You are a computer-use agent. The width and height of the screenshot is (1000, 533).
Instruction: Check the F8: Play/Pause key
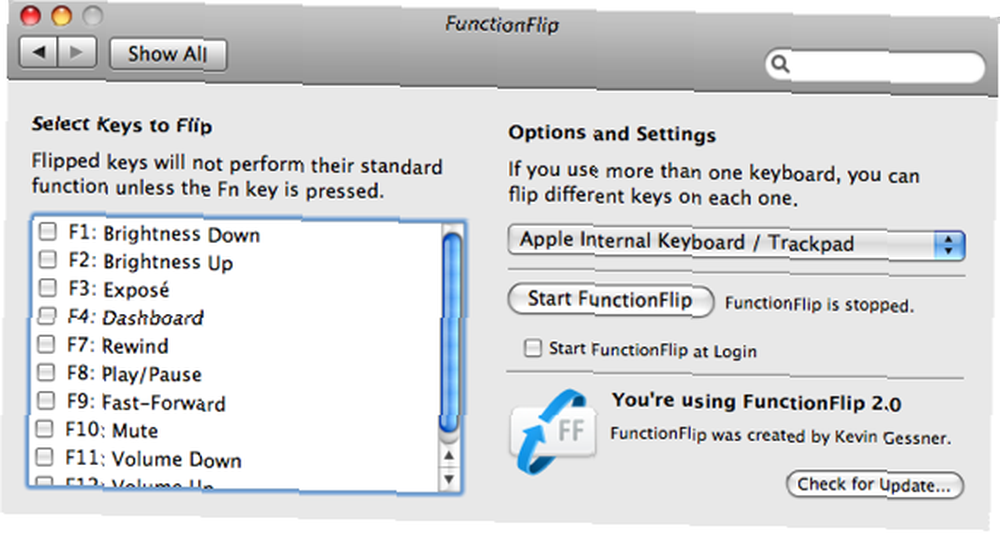46,372
